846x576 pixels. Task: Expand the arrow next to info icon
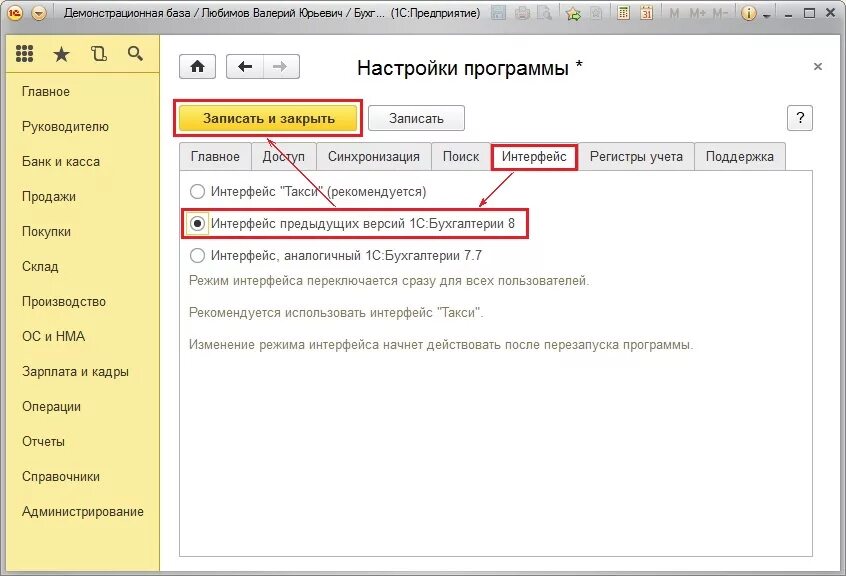tap(767, 16)
